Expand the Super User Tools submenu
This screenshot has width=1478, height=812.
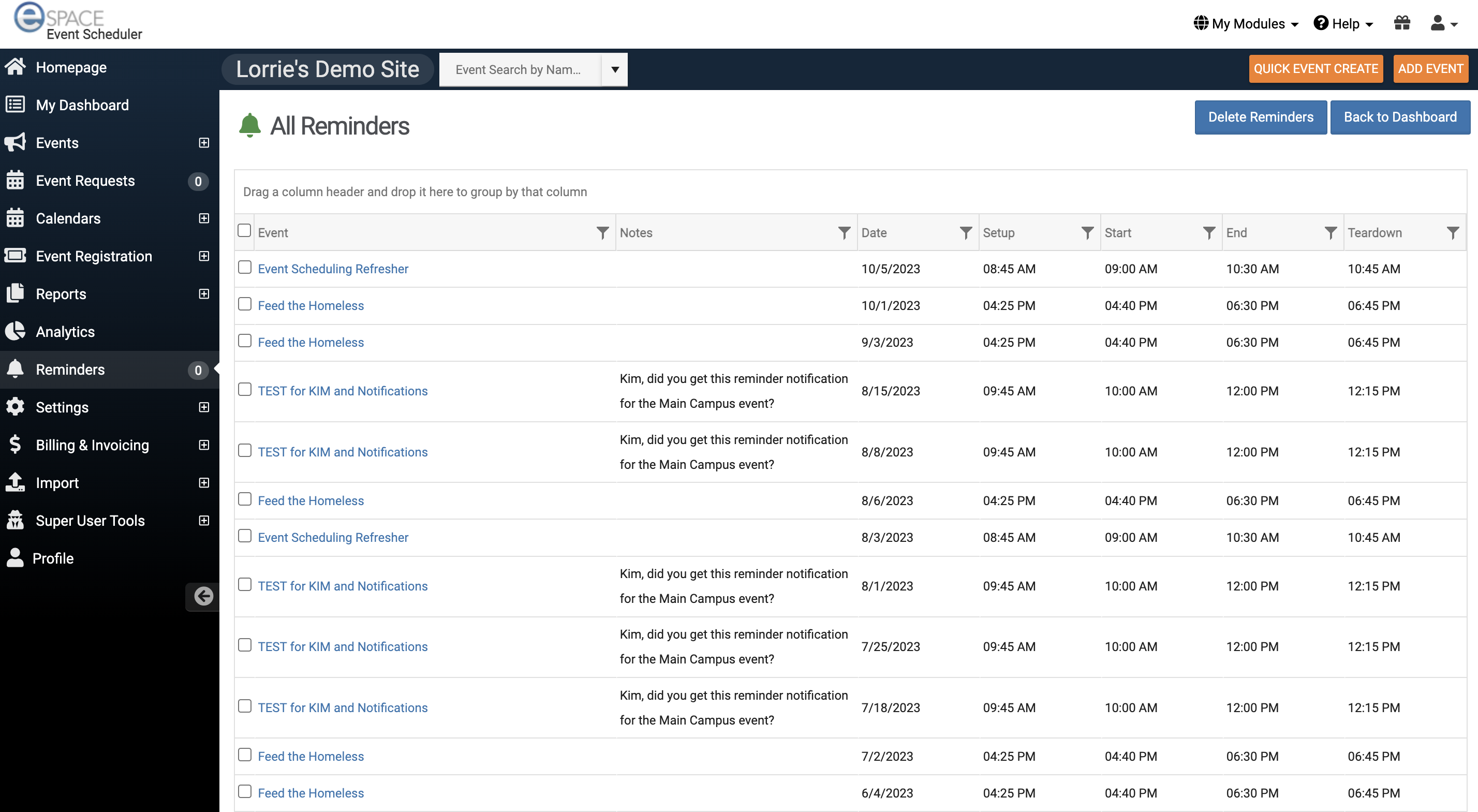pyautogui.click(x=204, y=521)
